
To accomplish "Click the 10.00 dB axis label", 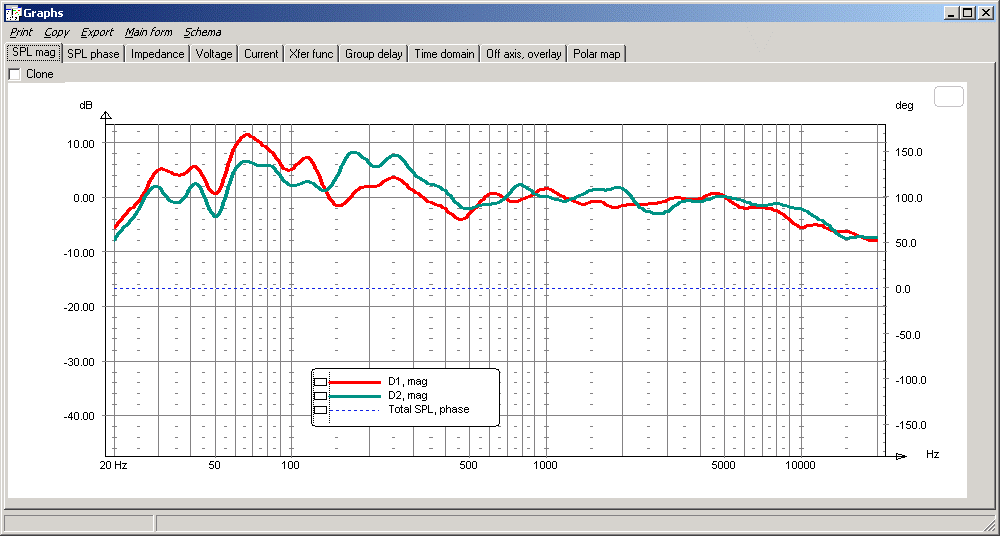I will pos(81,144).
